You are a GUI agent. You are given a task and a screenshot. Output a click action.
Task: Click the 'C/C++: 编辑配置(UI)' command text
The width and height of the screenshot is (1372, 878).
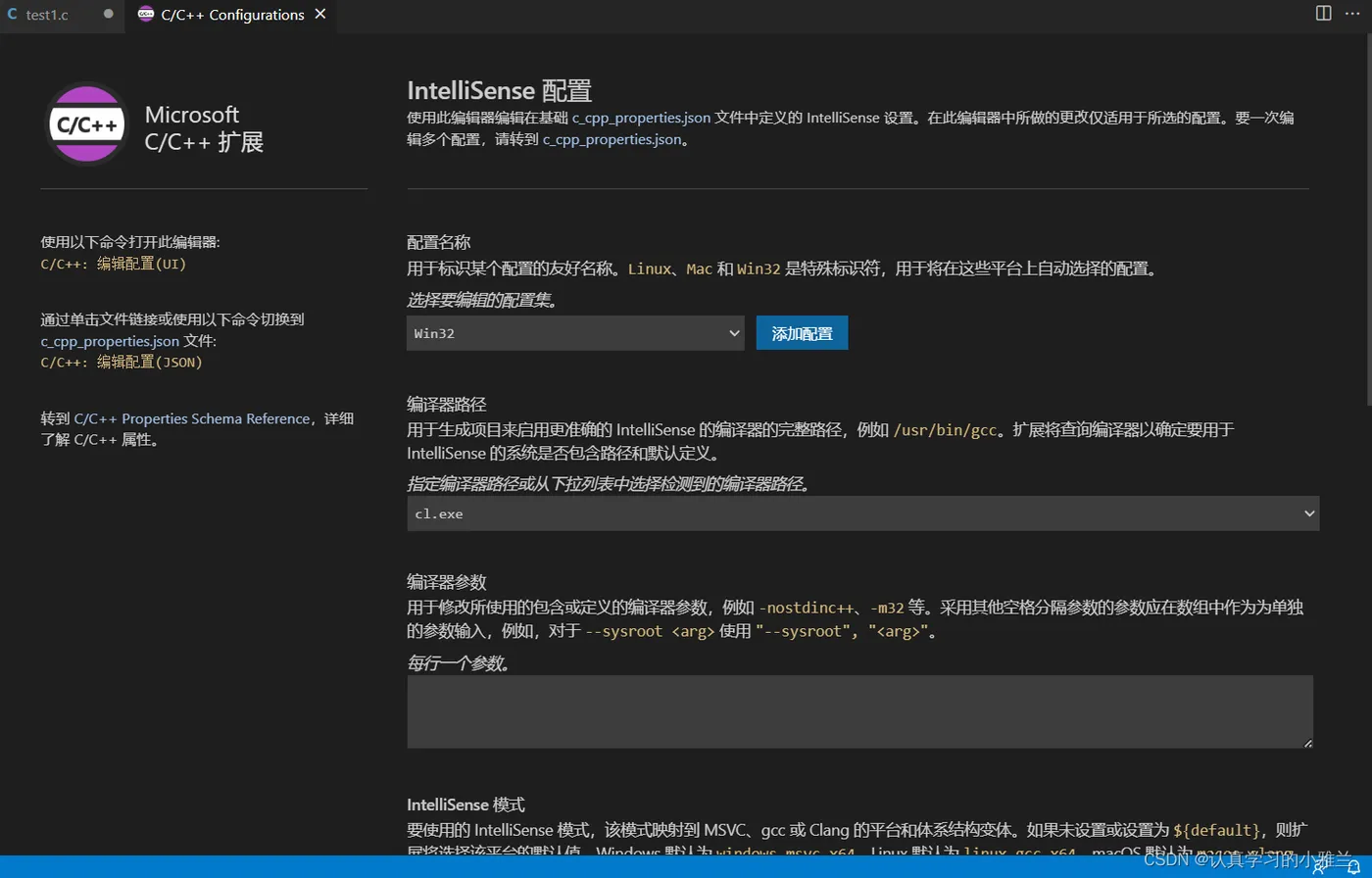click(114, 264)
